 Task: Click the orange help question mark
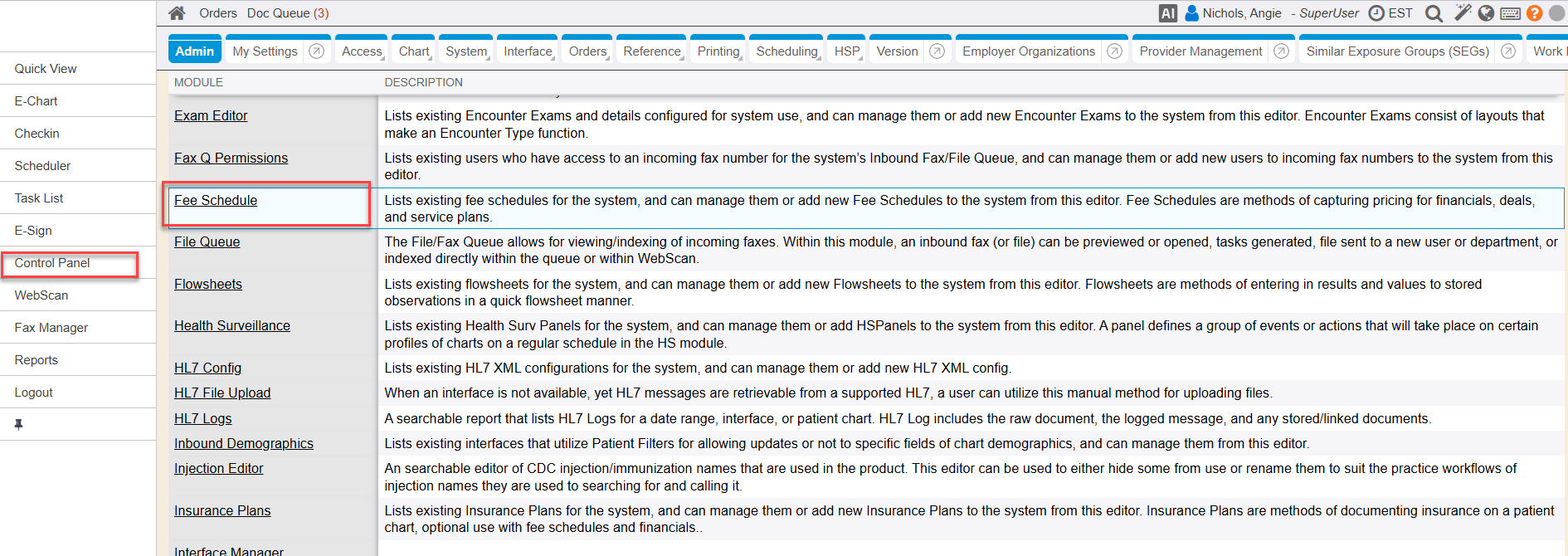(1534, 13)
